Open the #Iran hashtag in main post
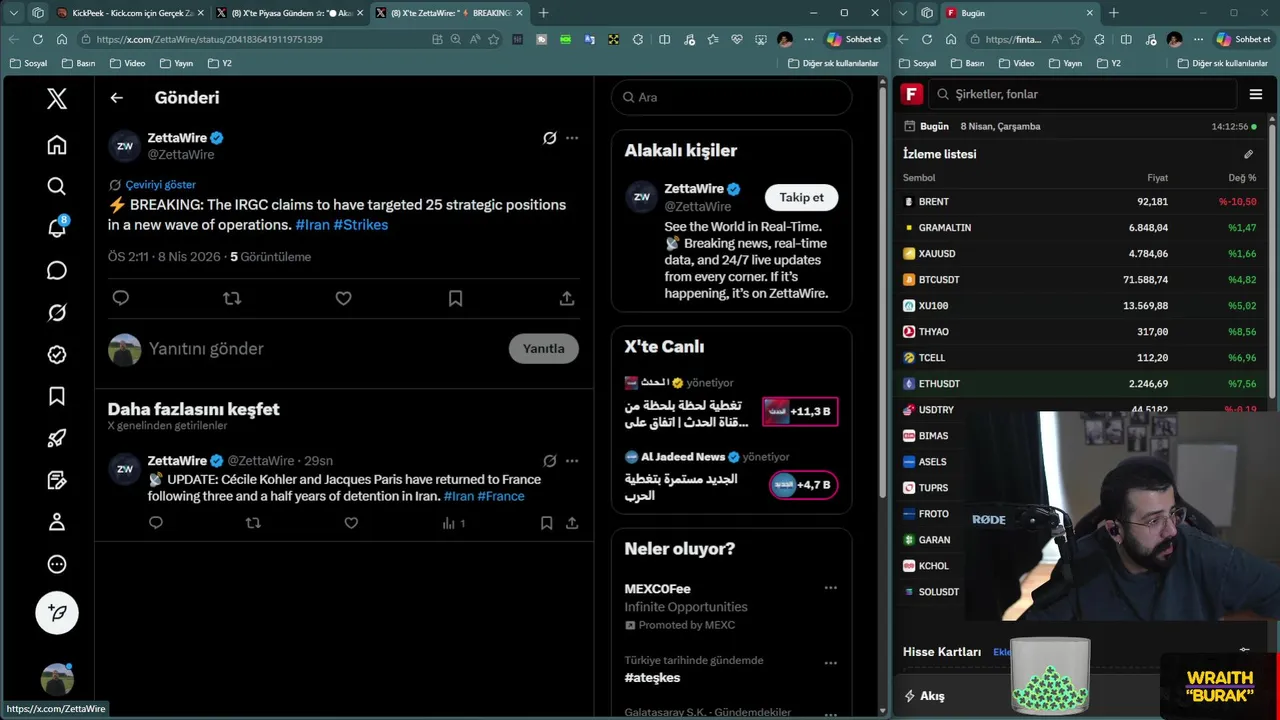The image size is (1280, 720). (x=312, y=225)
